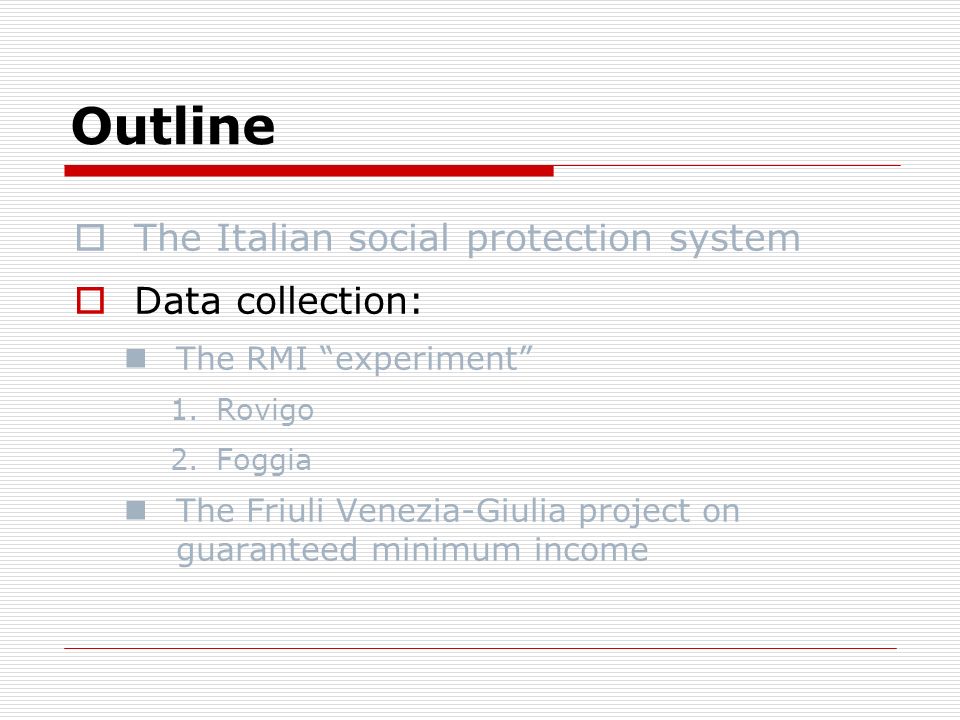The height and width of the screenshot is (720, 960).
Task: Click the filled square bullet before Friuli Venezia-Giulia
Action: pos(136,510)
